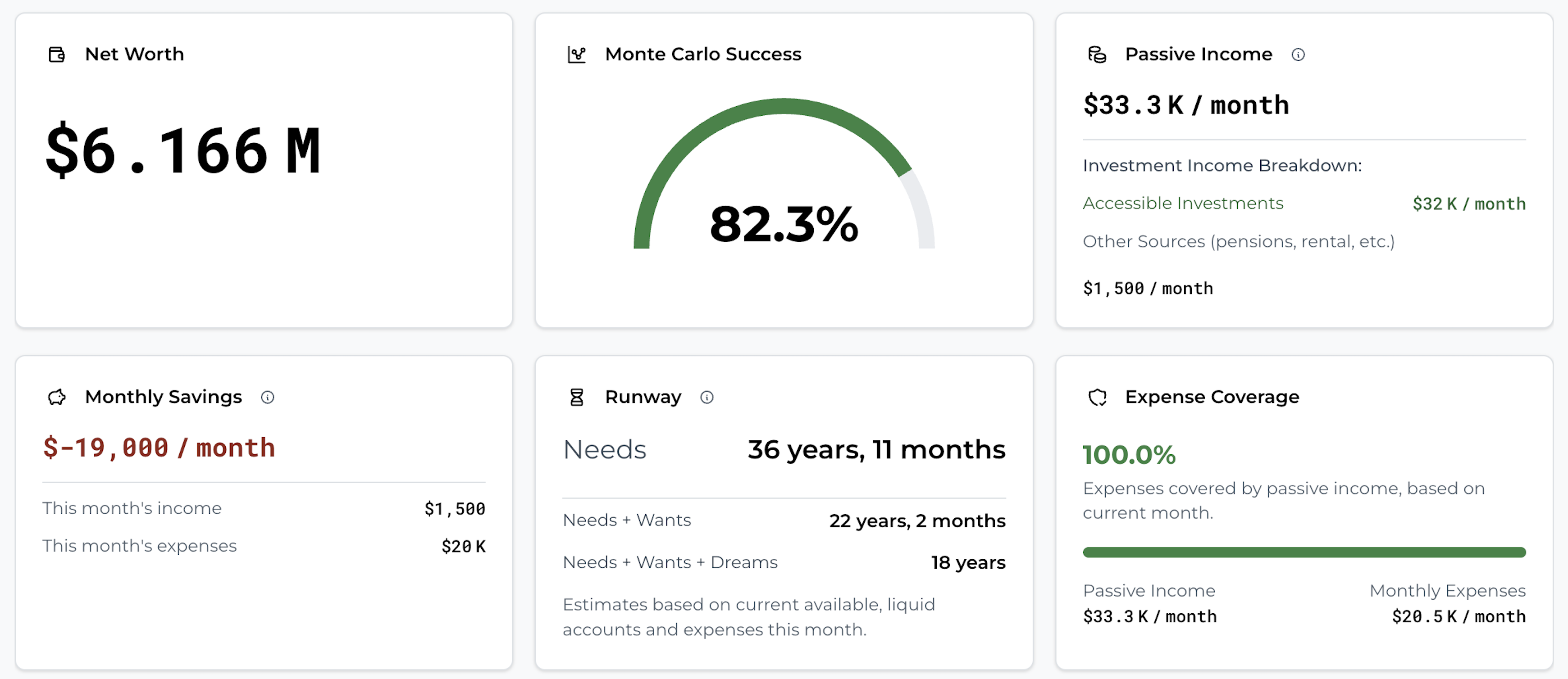Screen dimensions: 1568x679
Task: Click the Needs + Wants + Dreams row
Action: (784, 563)
